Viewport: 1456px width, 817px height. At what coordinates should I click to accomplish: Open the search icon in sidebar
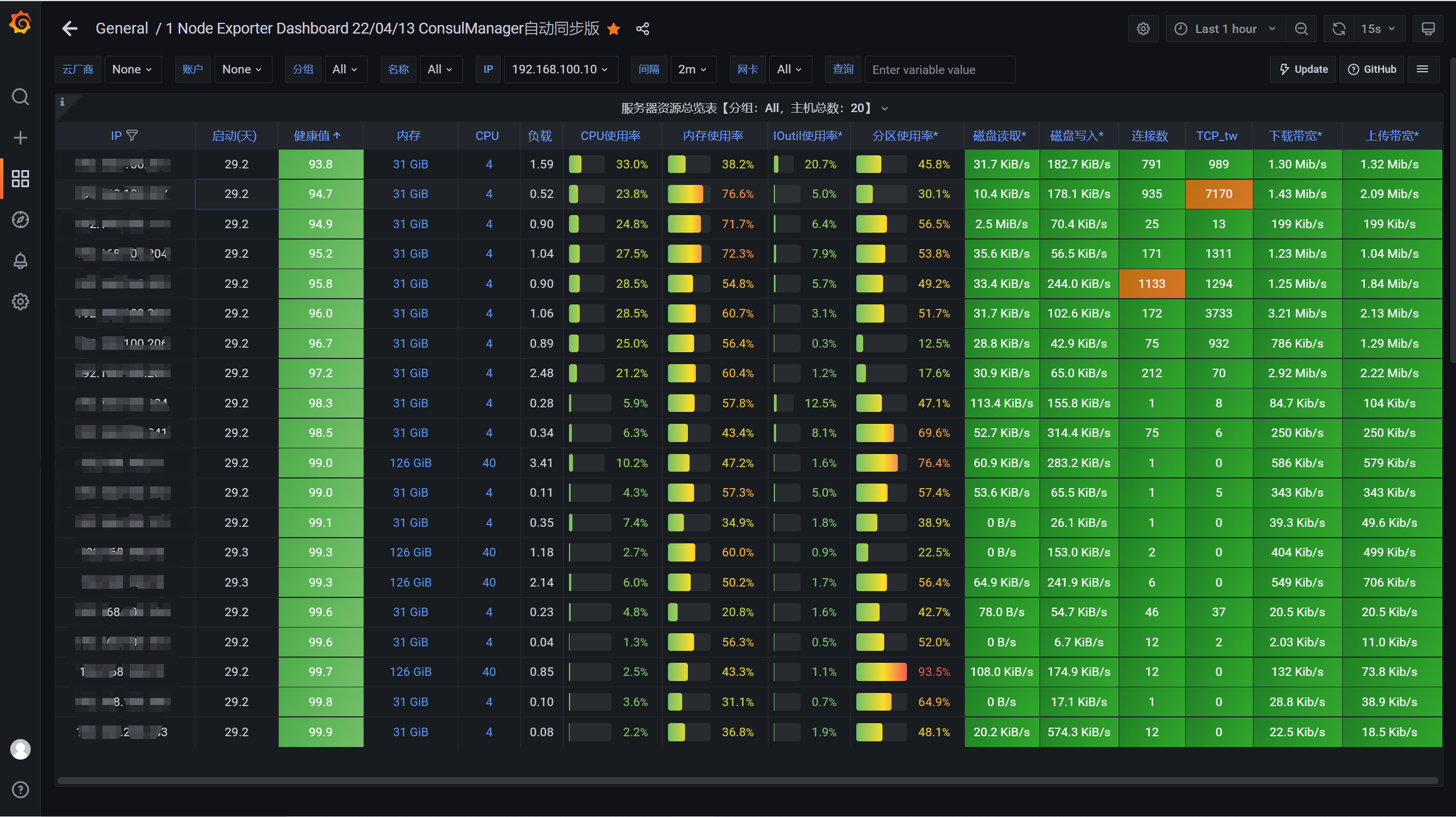tap(20, 97)
